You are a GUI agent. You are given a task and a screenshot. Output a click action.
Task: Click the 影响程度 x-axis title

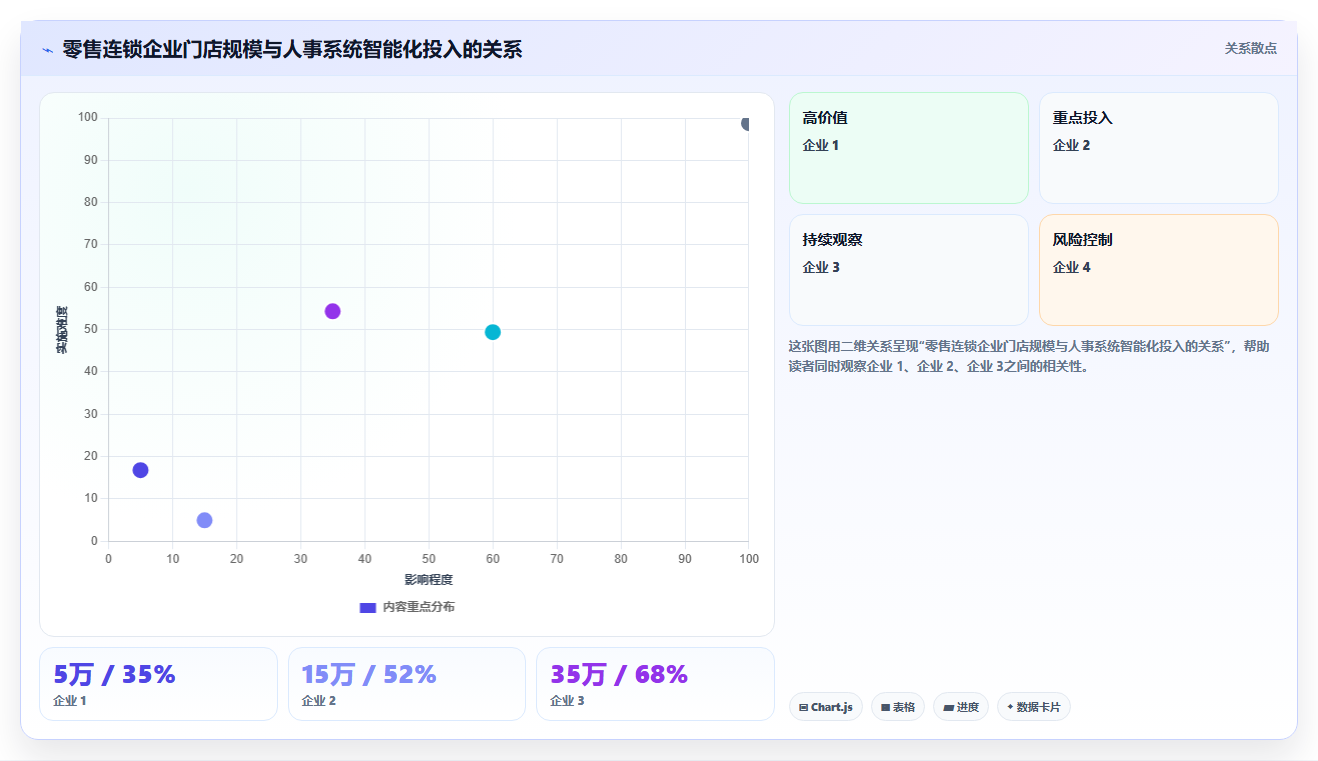click(429, 580)
